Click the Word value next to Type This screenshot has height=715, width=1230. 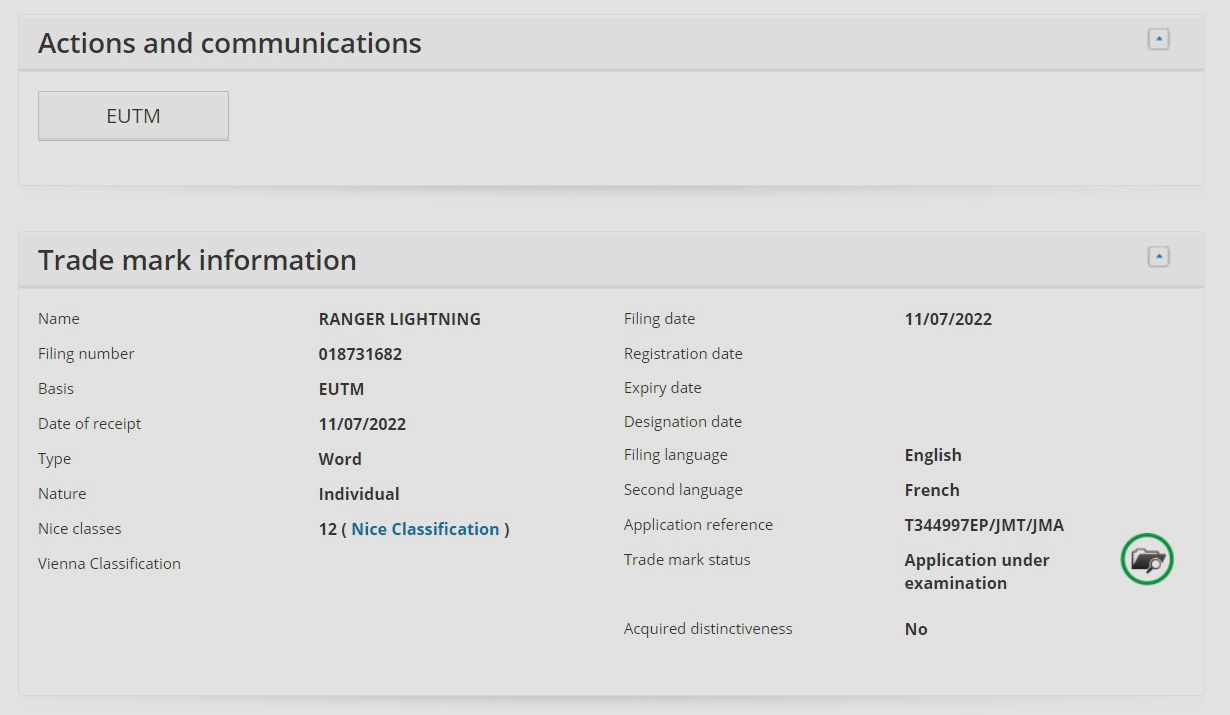tap(340, 459)
